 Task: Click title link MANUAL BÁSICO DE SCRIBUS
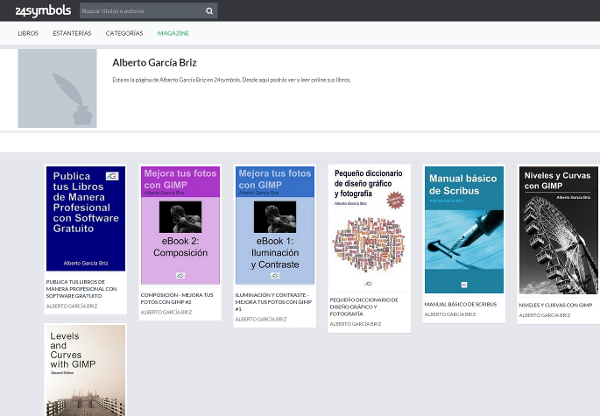click(x=461, y=304)
